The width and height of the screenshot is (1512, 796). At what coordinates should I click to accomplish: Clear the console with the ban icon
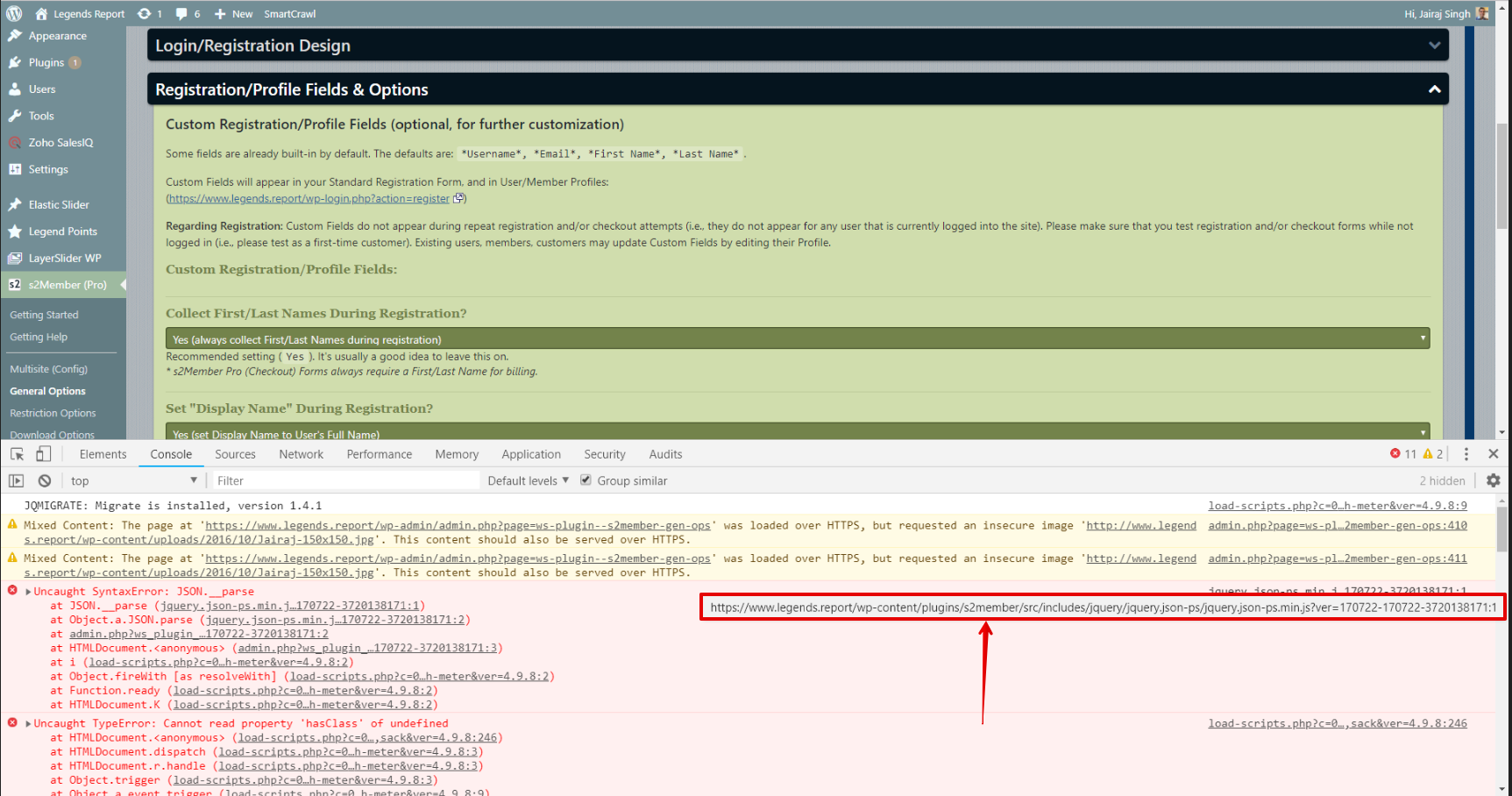pyautogui.click(x=45, y=480)
